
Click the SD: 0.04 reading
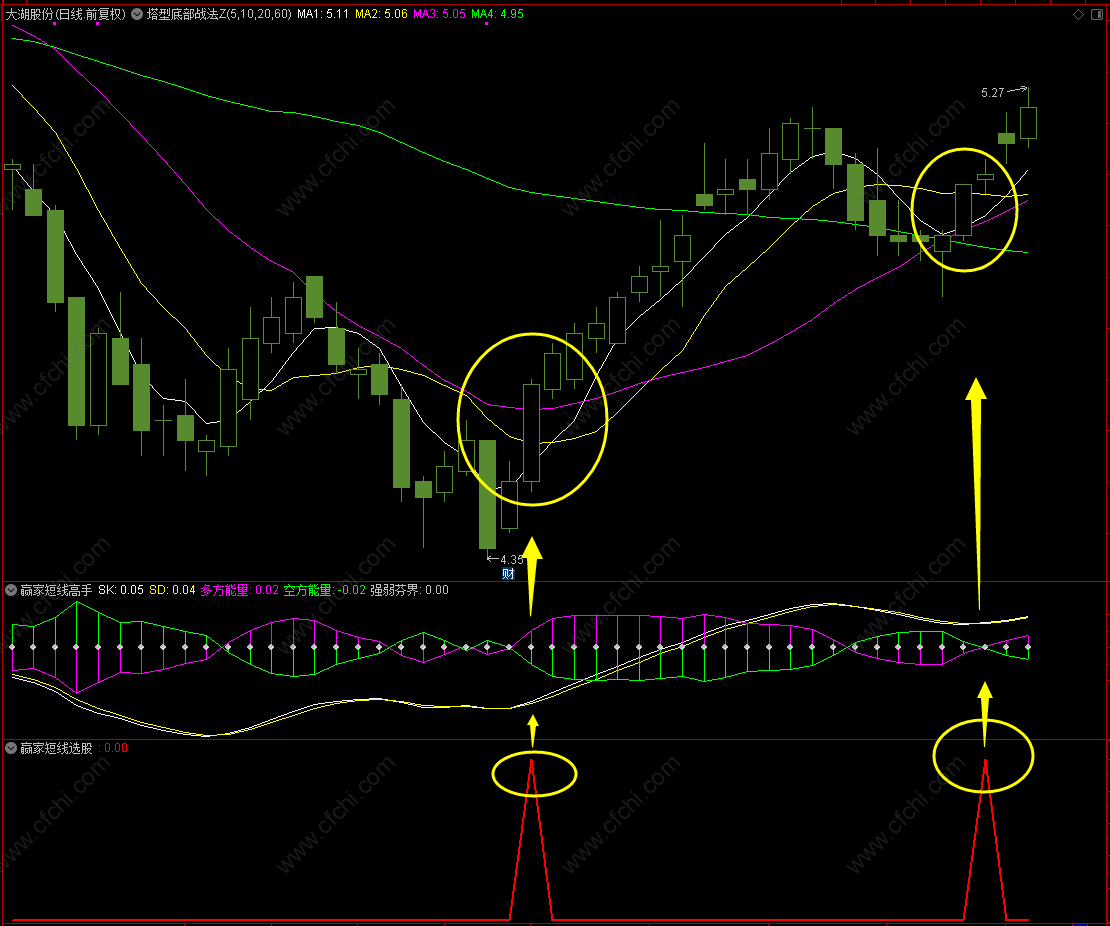(x=172, y=590)
